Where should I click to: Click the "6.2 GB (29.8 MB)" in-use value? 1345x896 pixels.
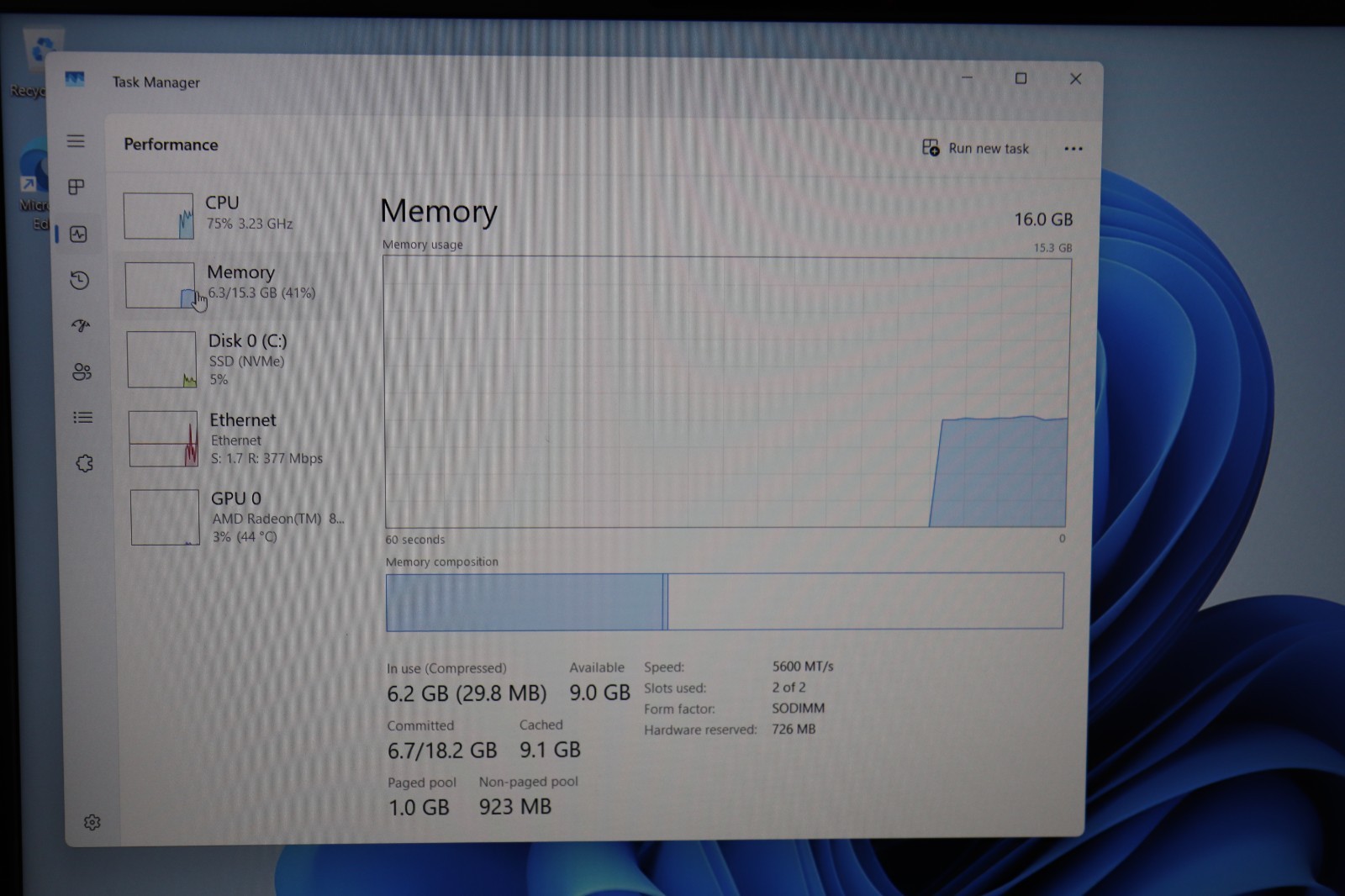pos(467,693)
